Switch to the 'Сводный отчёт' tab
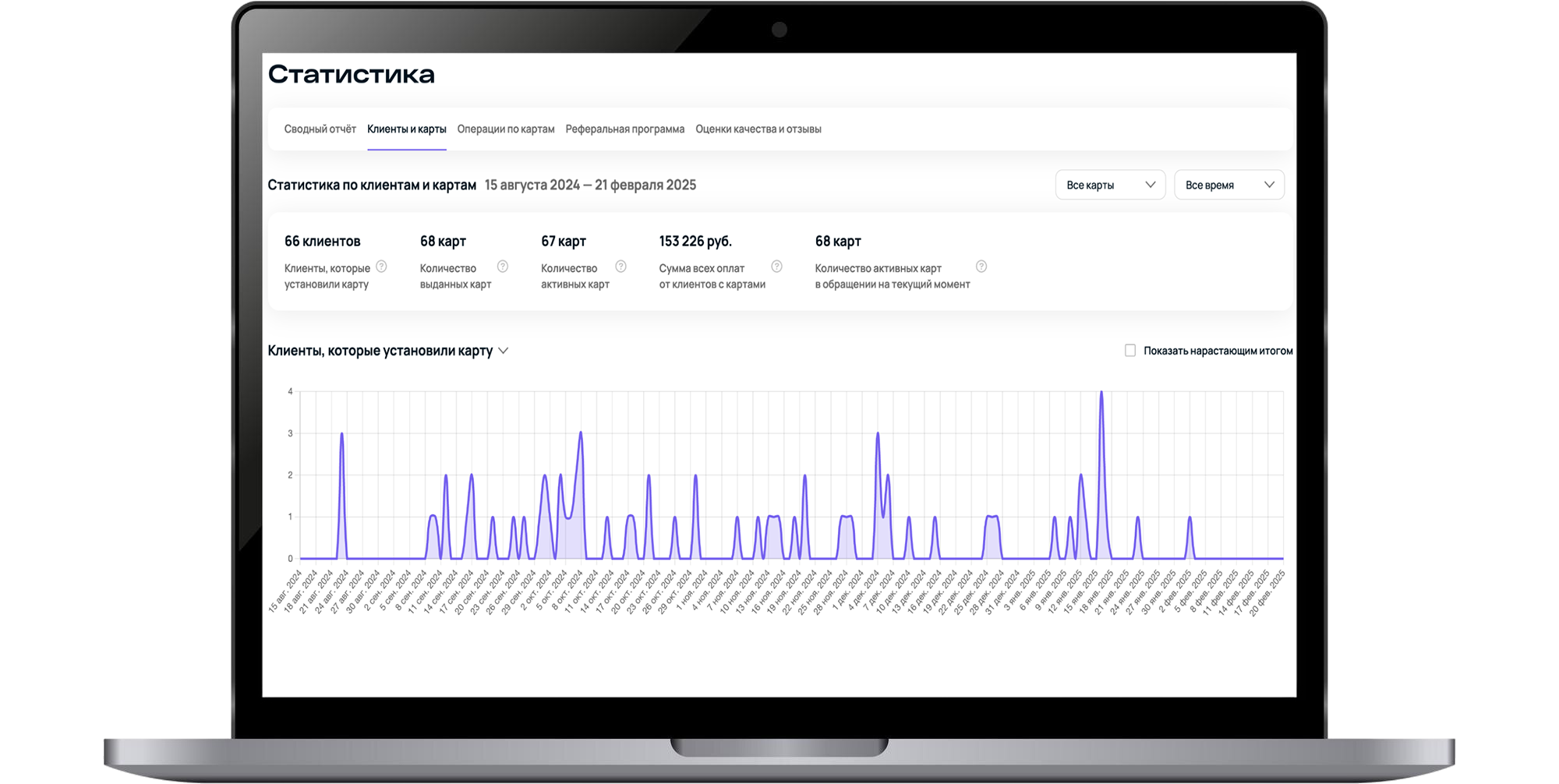 (320, 129)
